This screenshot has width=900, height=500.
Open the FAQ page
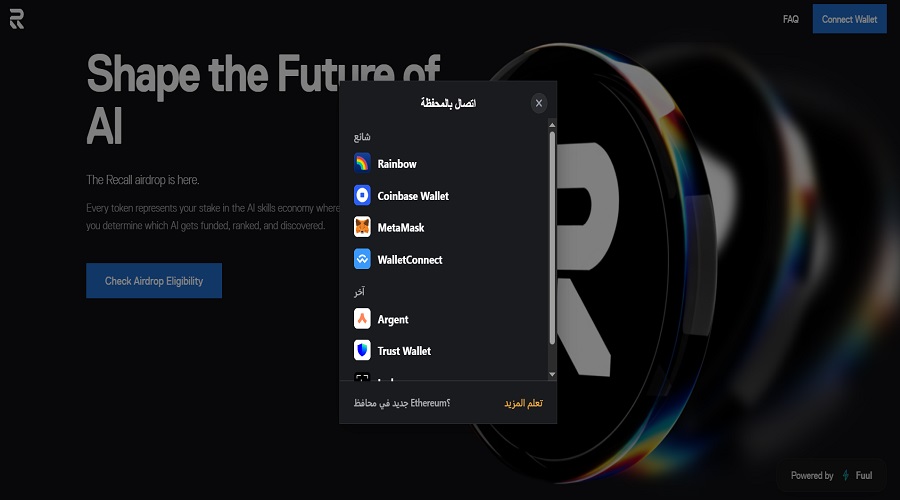coord(790,19)
